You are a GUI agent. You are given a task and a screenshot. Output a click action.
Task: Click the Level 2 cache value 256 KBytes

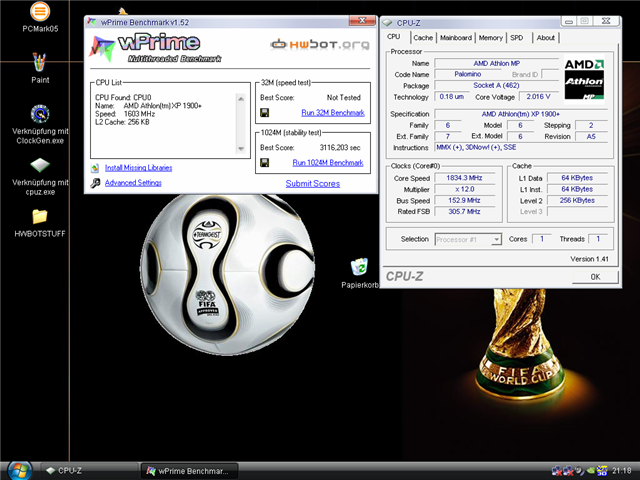(577, 200)
